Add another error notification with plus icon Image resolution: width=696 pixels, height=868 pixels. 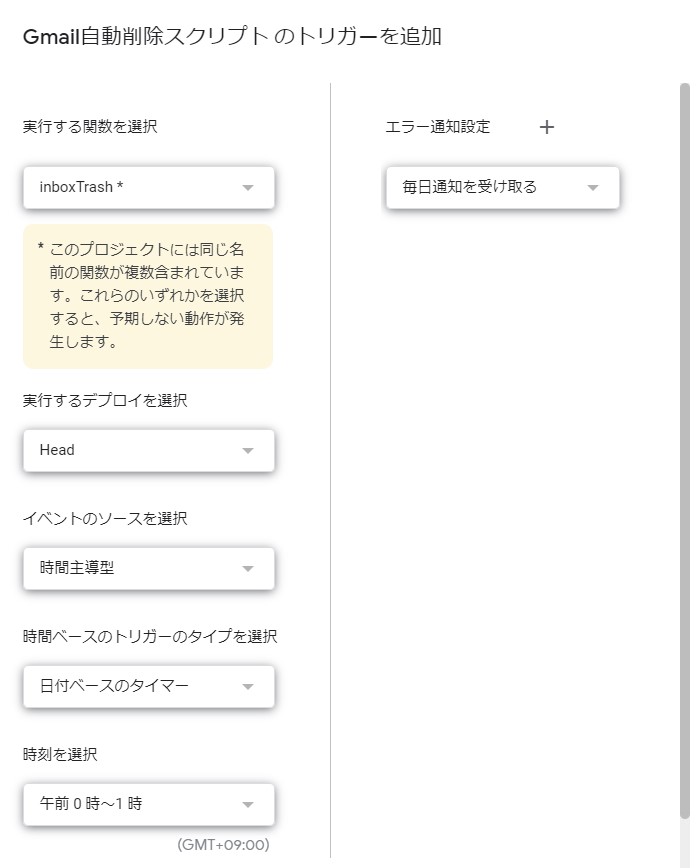tap(546, 127)
